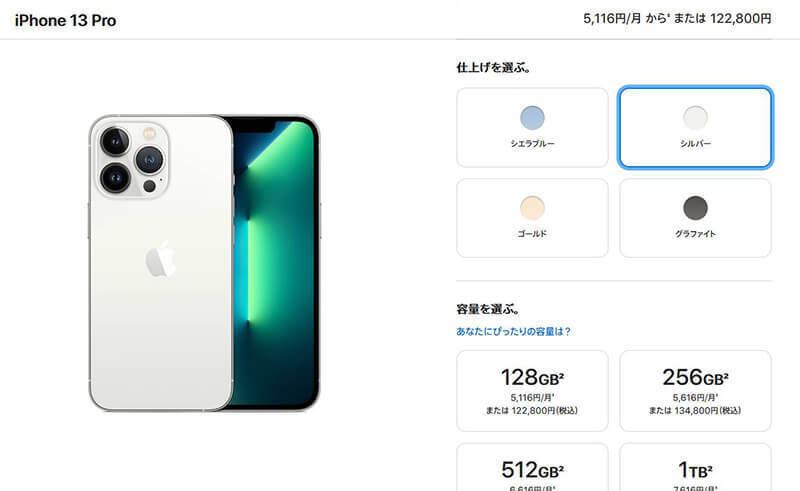Click the 5,116円/月 price text in header
This screenshot has width=800, height=491.
click(612, 19)
